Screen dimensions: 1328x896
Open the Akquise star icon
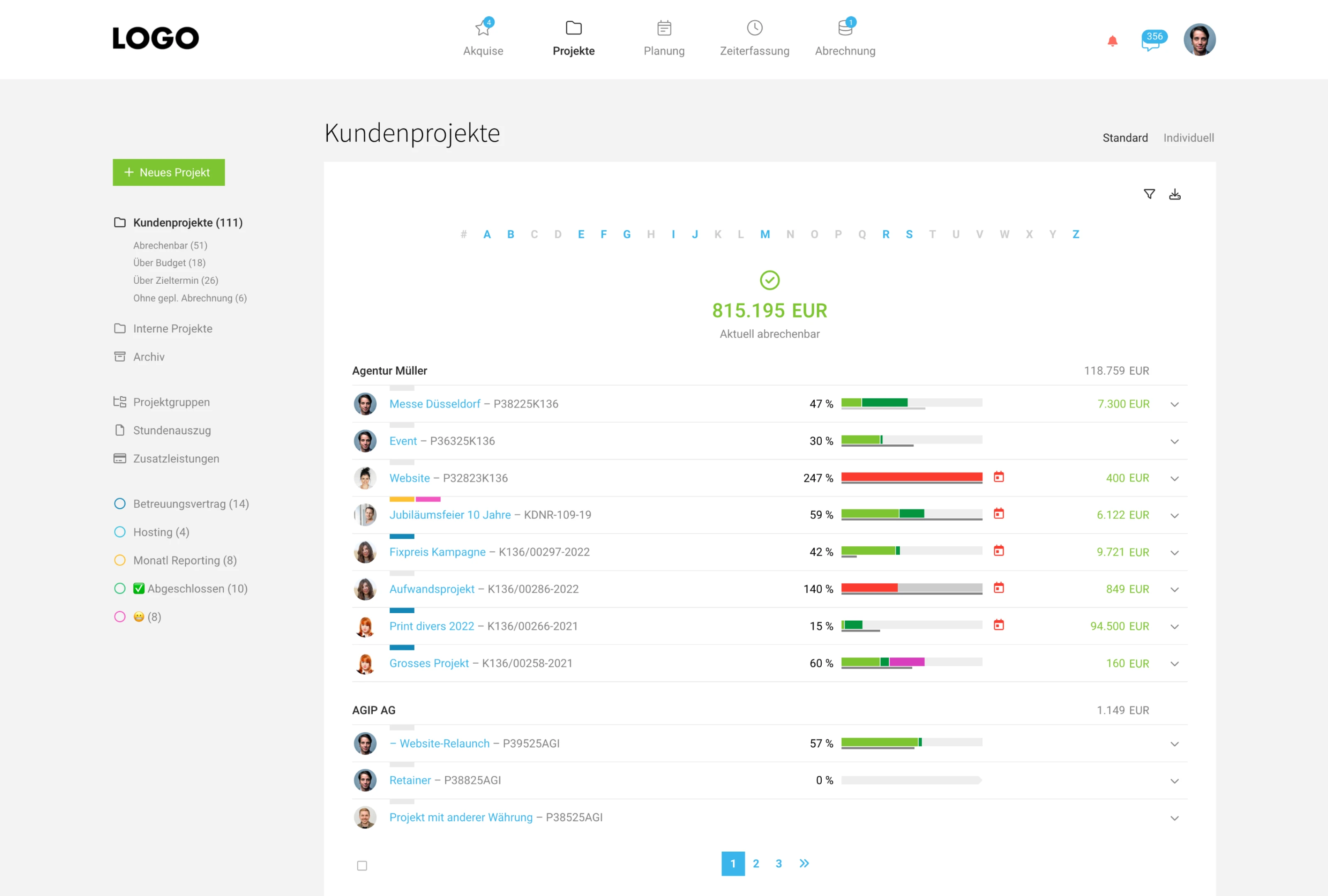483,28
